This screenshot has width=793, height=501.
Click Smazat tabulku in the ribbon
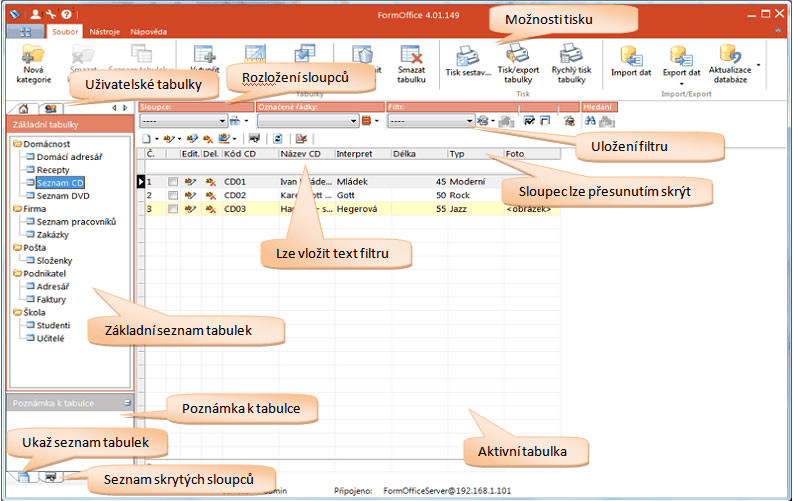(411, 64)
